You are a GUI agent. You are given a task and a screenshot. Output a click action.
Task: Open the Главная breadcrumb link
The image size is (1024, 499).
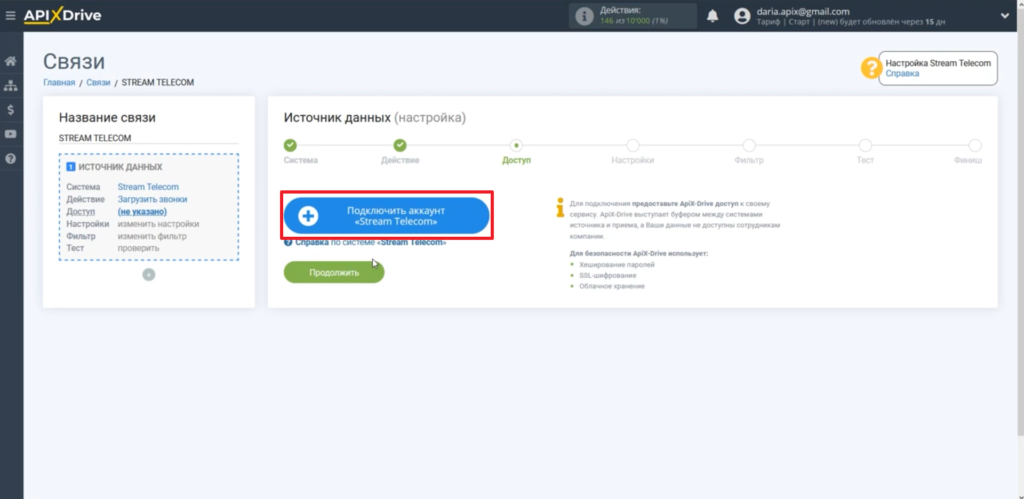tap(59, 82)
